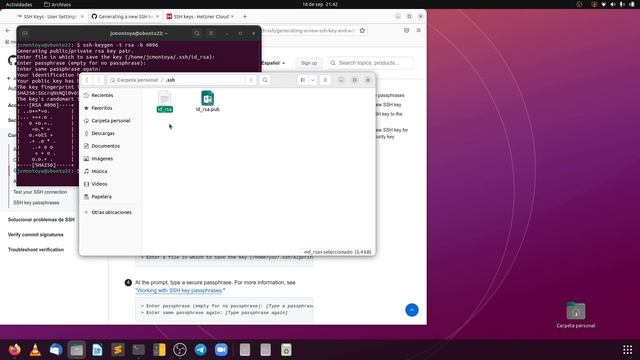The image size is (640, 360).
Task: Go back in the browser
Action: 8,31
